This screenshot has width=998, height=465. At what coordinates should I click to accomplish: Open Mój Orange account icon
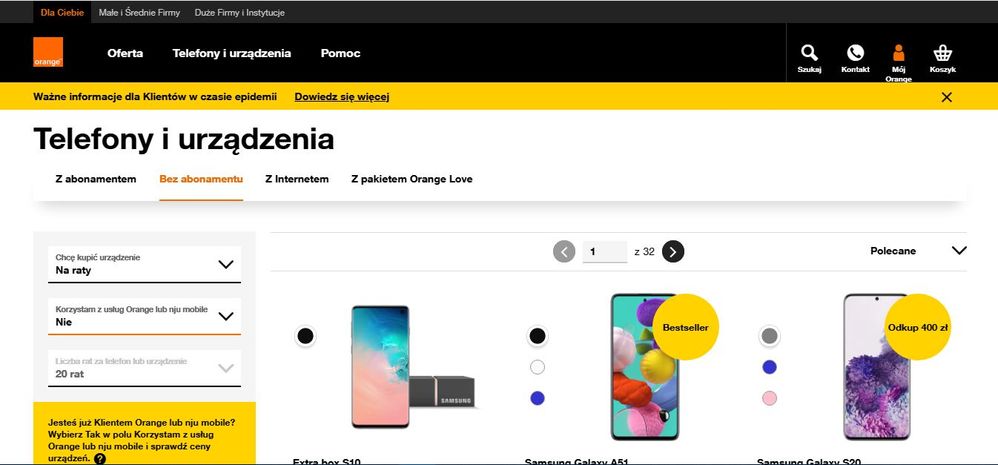coord(898,63)
